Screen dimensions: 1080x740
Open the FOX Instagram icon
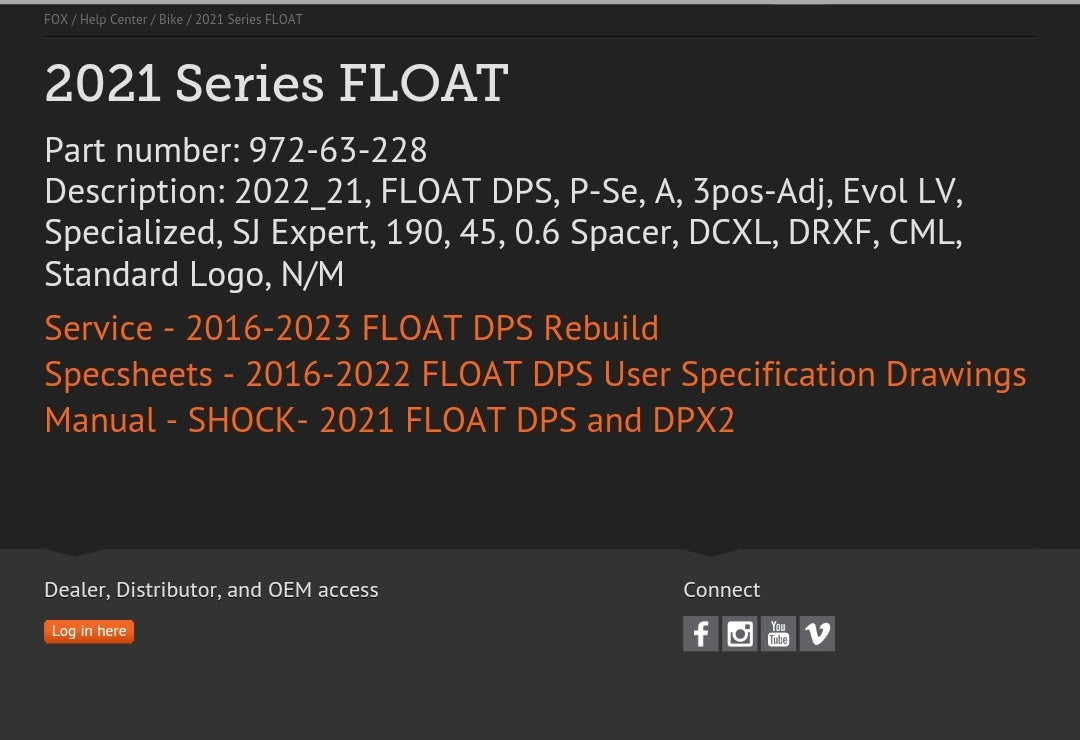click(x=740, y=634)
